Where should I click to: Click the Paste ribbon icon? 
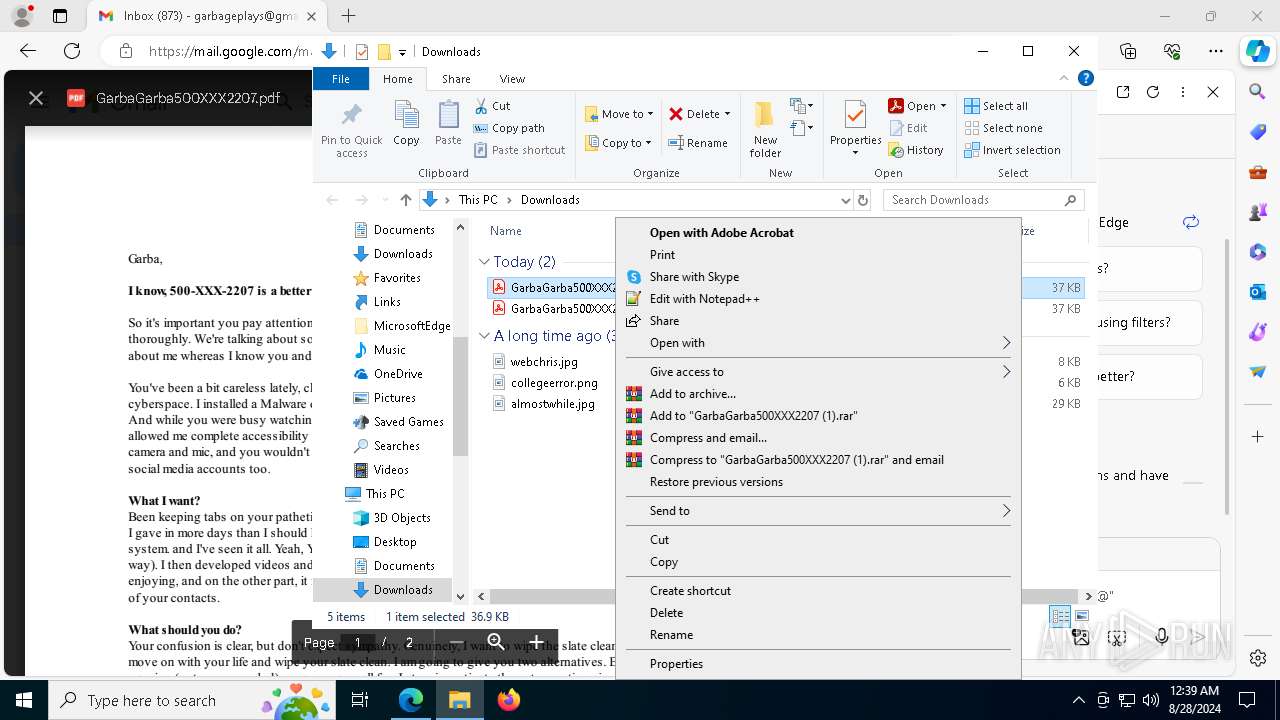(448, 123)
